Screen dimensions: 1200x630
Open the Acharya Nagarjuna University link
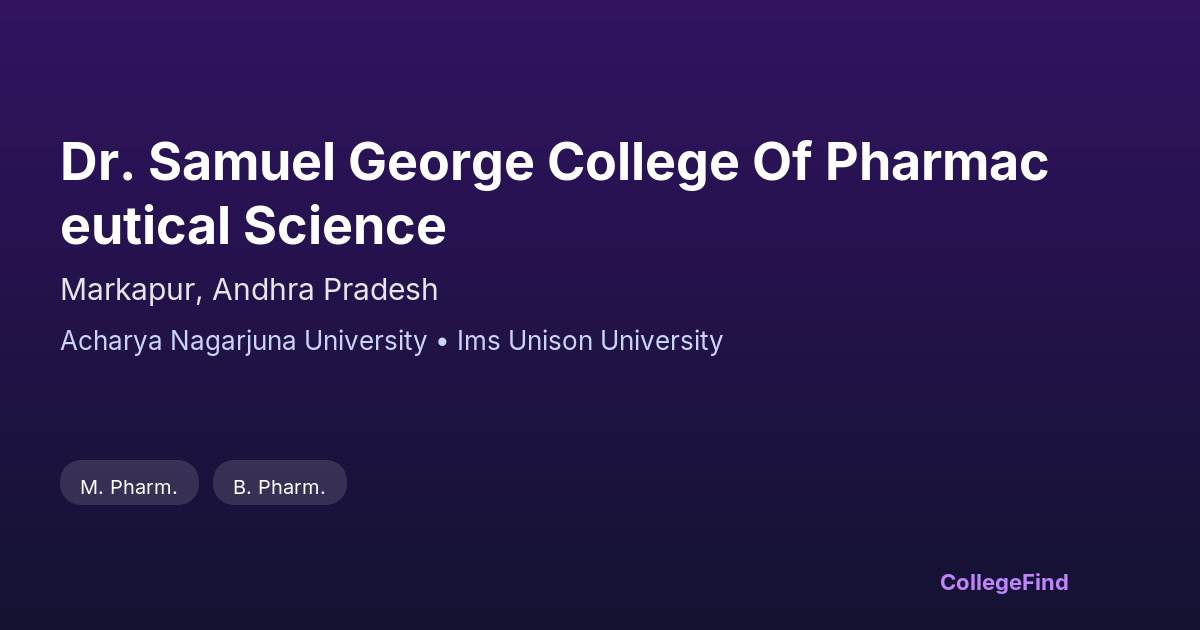tap(243, 341)
